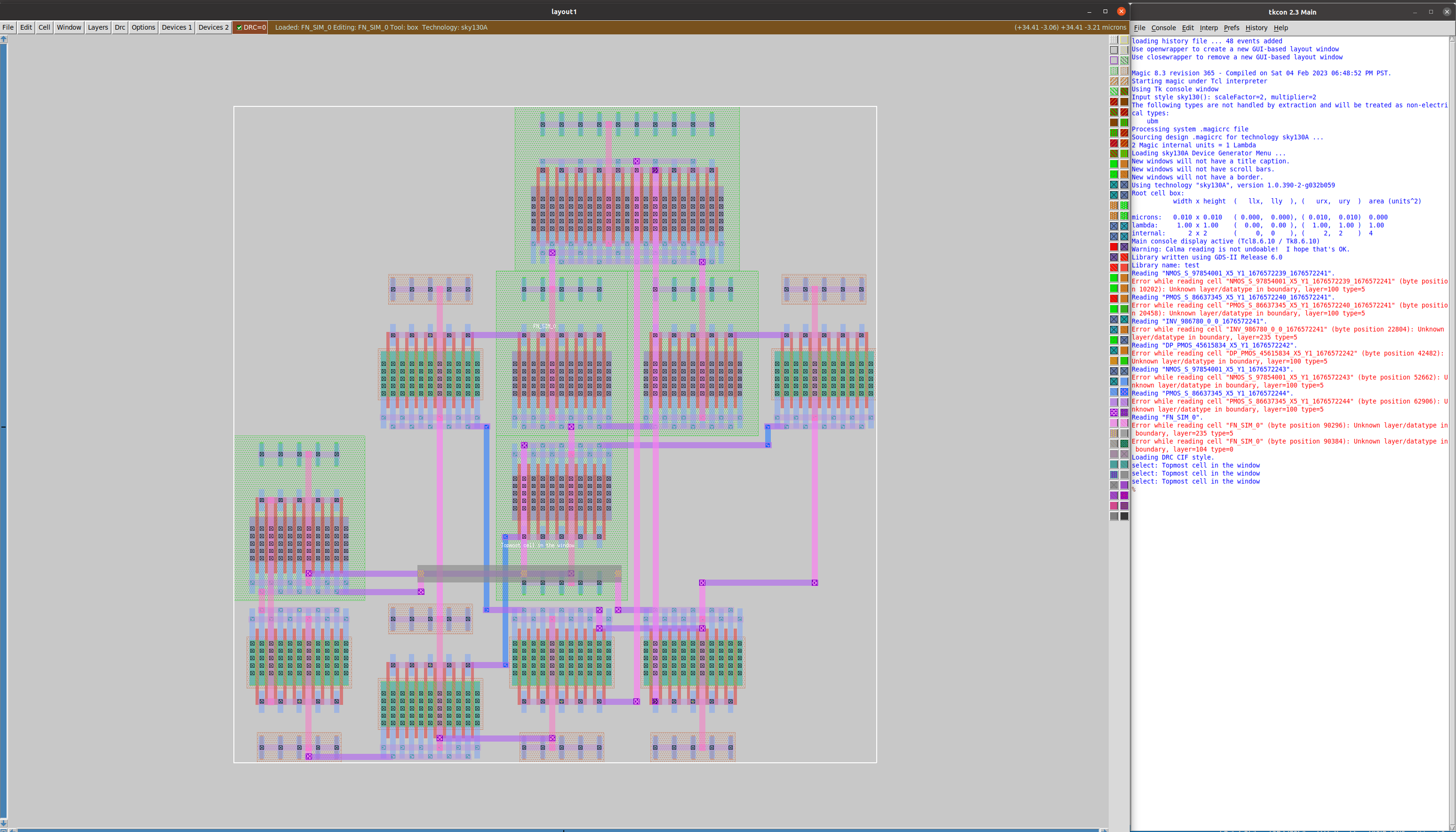This screenshot has width=1456, height=832.
Task: Open the Options dropdown menu
Action: point(143,27)
